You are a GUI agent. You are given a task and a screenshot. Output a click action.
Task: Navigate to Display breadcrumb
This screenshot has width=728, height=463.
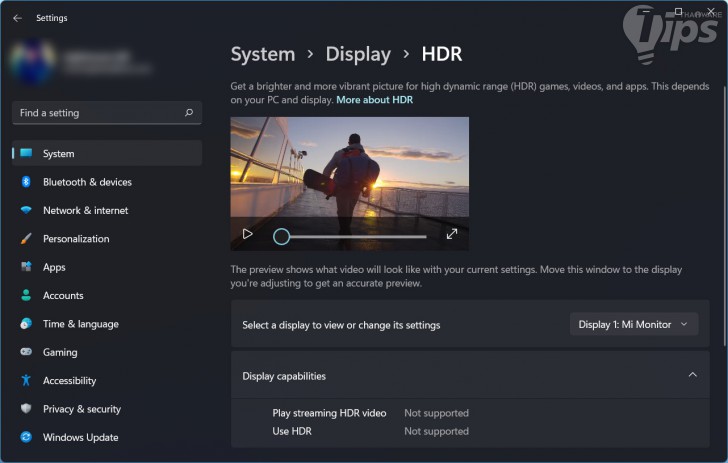coord(358,54)
